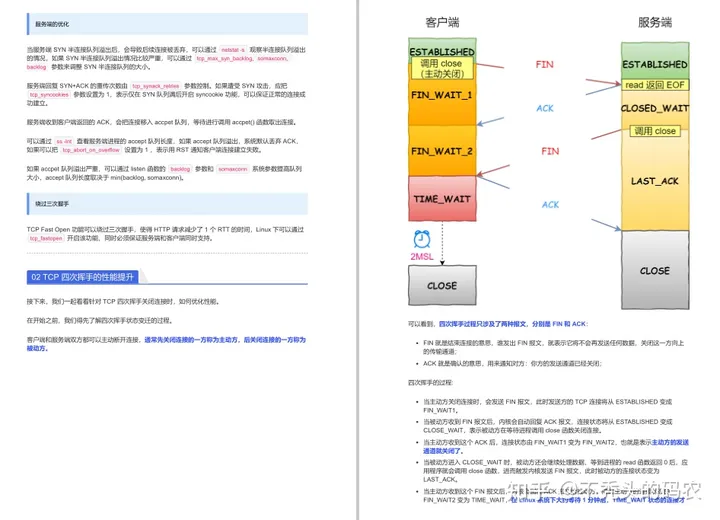The width and height of the screenshot is (720, 520).
Task: Click server-side 调用 close box under CLOSED_WAIT
Action: tap(655, 131)
